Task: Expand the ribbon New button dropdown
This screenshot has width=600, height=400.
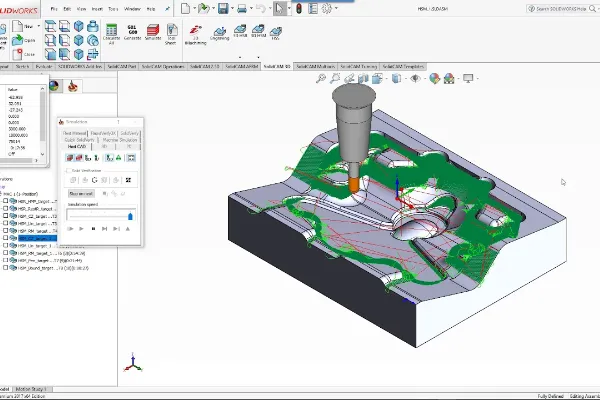Action: pos(39,26)
